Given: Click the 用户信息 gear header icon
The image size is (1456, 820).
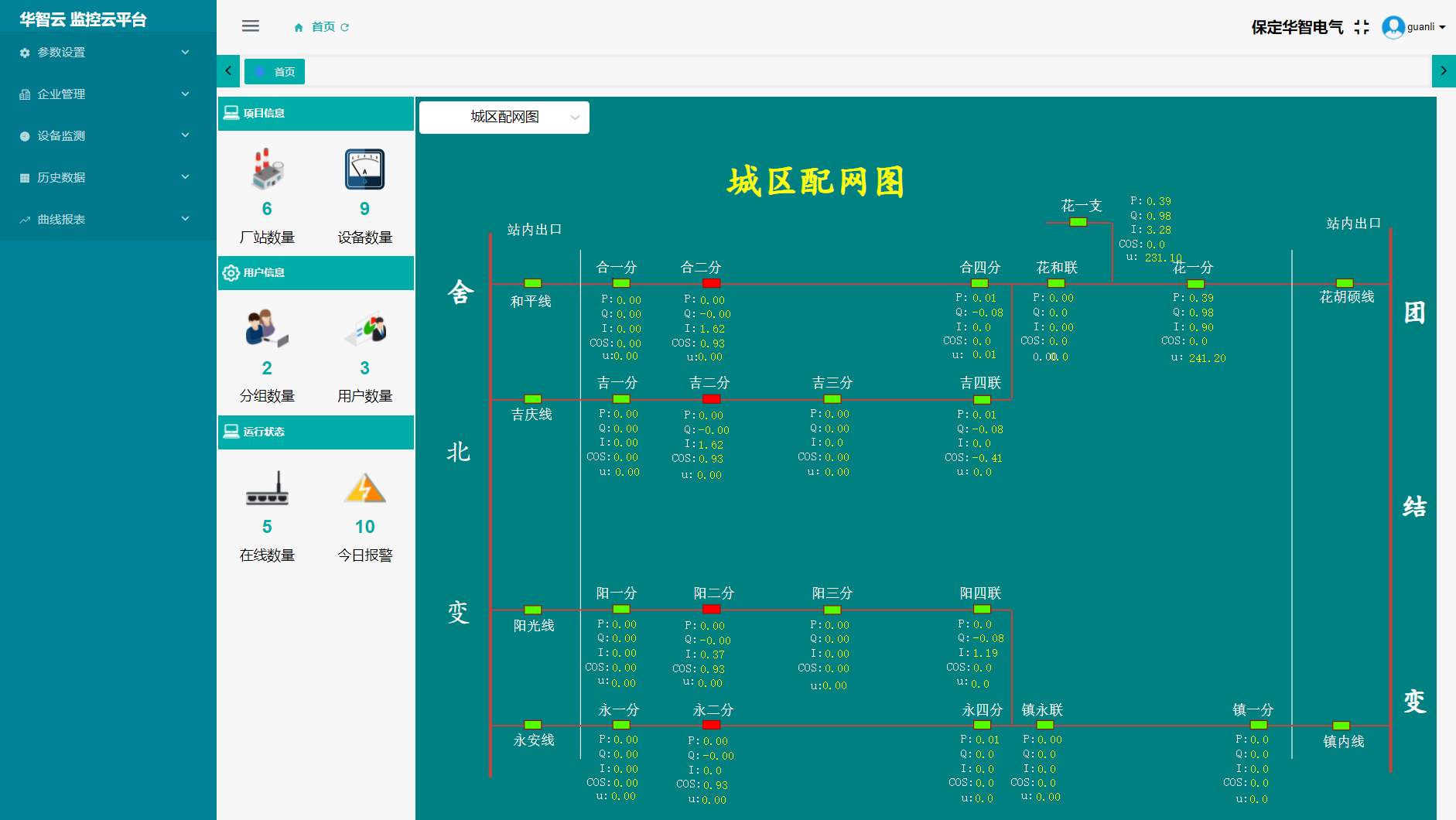Looking at the screenshot, I should [231, 273].
